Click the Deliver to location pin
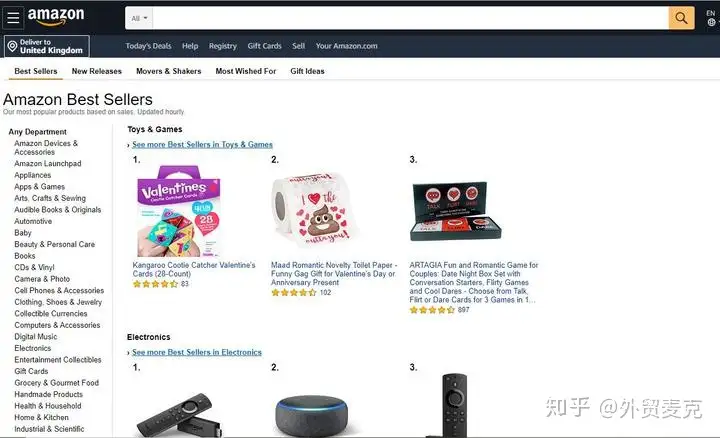720x438 pixels. tap(12, 46)
